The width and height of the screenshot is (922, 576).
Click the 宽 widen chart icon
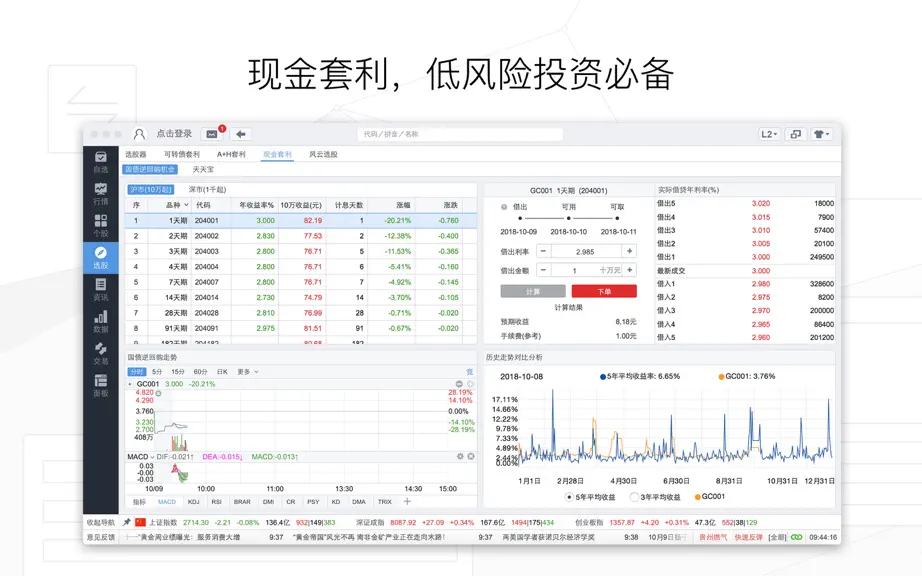coord(470,372)
